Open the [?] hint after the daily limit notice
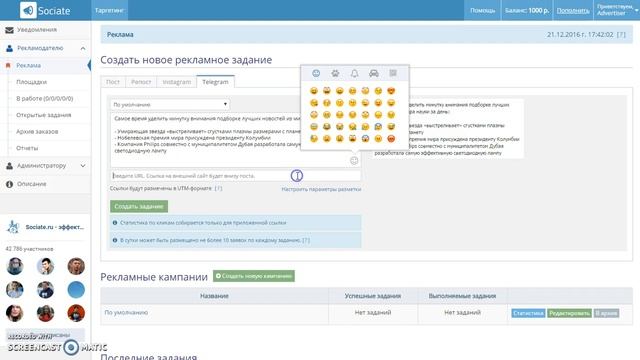Screen dimensions: 640x360 pos(306,240)
